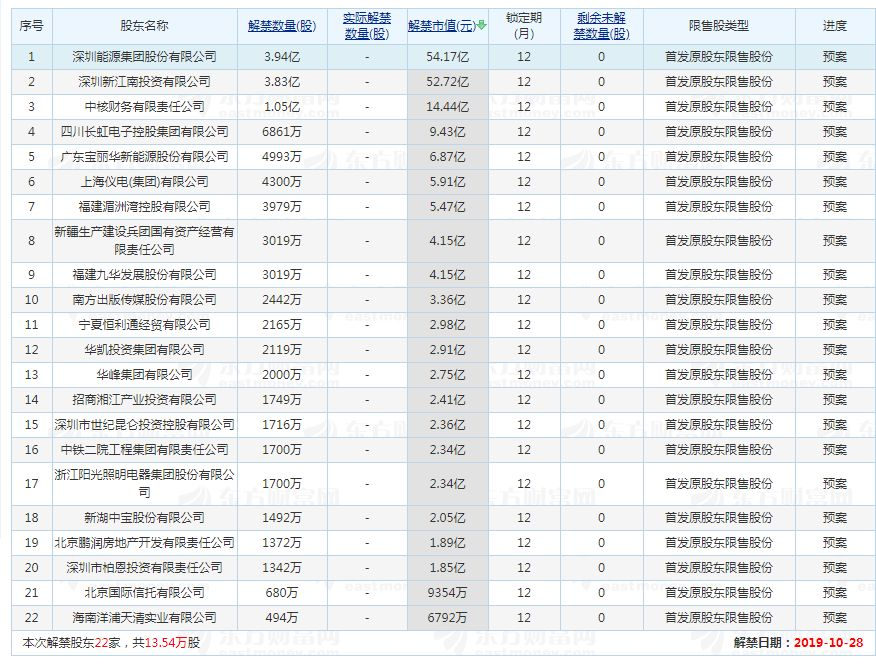Select shareholder 四川长虹电子控股集团有限公司
876x670 pixels.
pyautogui.click(x=144, y=132)
